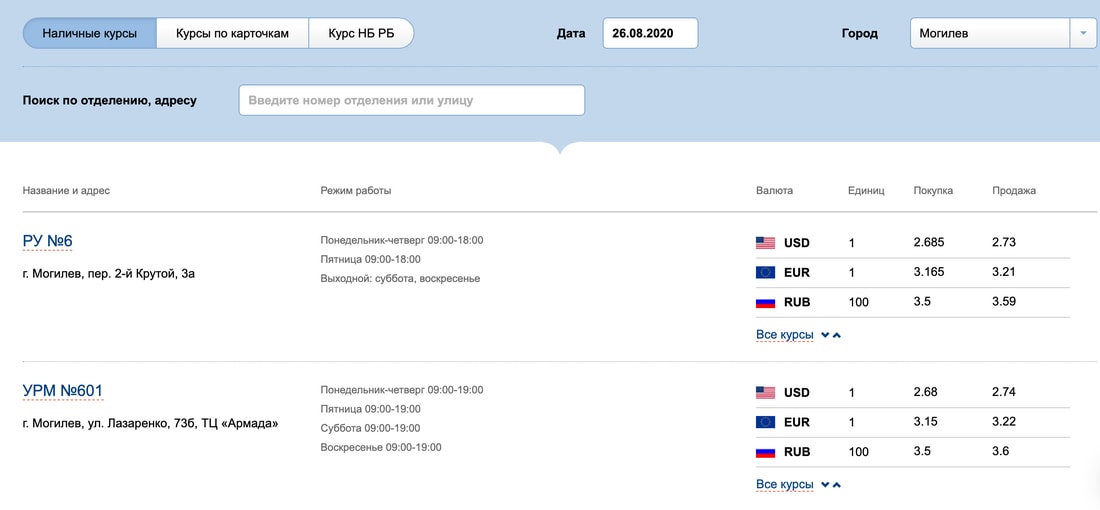Click the USD flag icon for РУ №6
This screenshot has height=510, width=1100.
[765, 243]
